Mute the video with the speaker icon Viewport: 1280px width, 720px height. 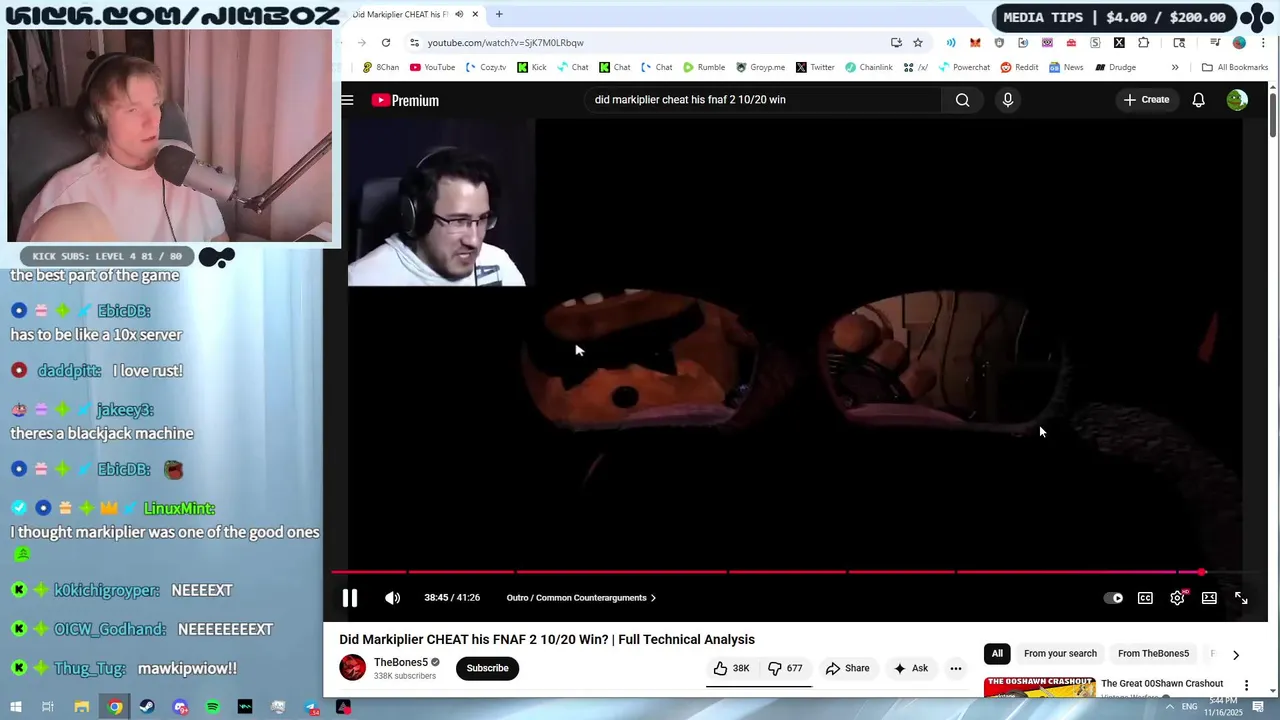coord(392,598)
